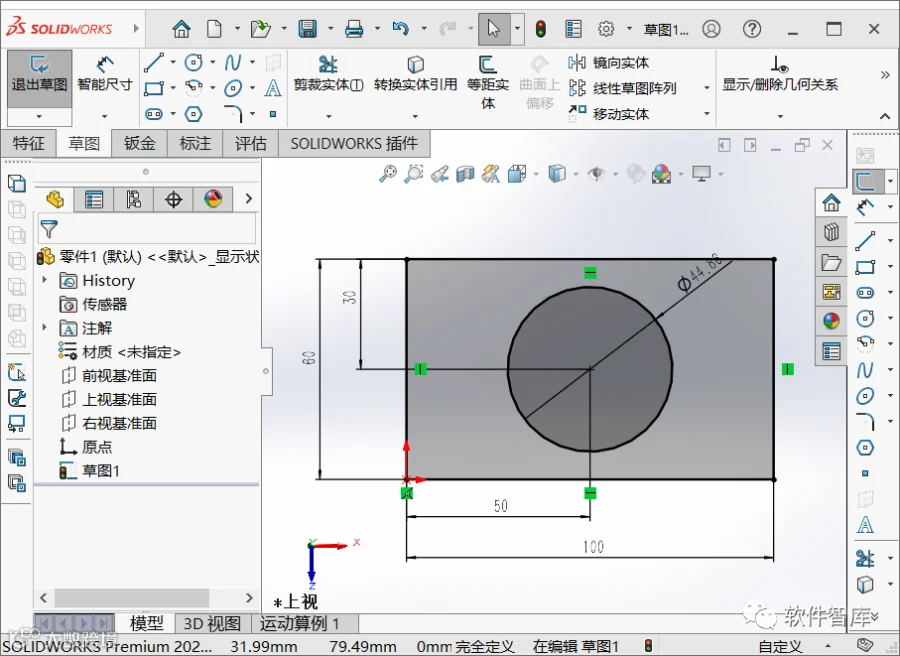The height and width of the screenshot is (656, 900).
Task: Select the Ellipse tool in the ribbon
Action: 232,88
